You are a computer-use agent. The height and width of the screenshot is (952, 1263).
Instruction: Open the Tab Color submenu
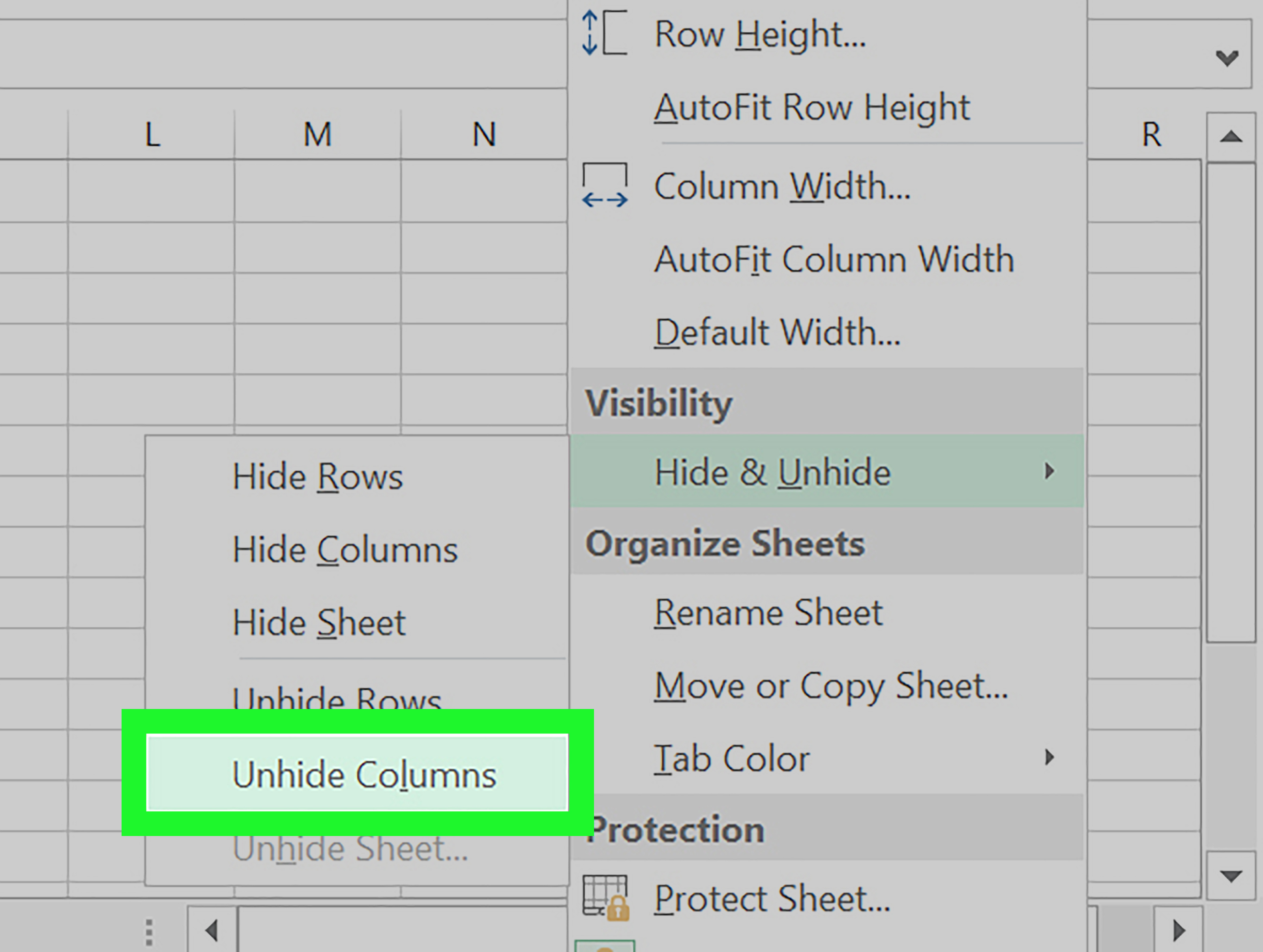pos(827,758)
